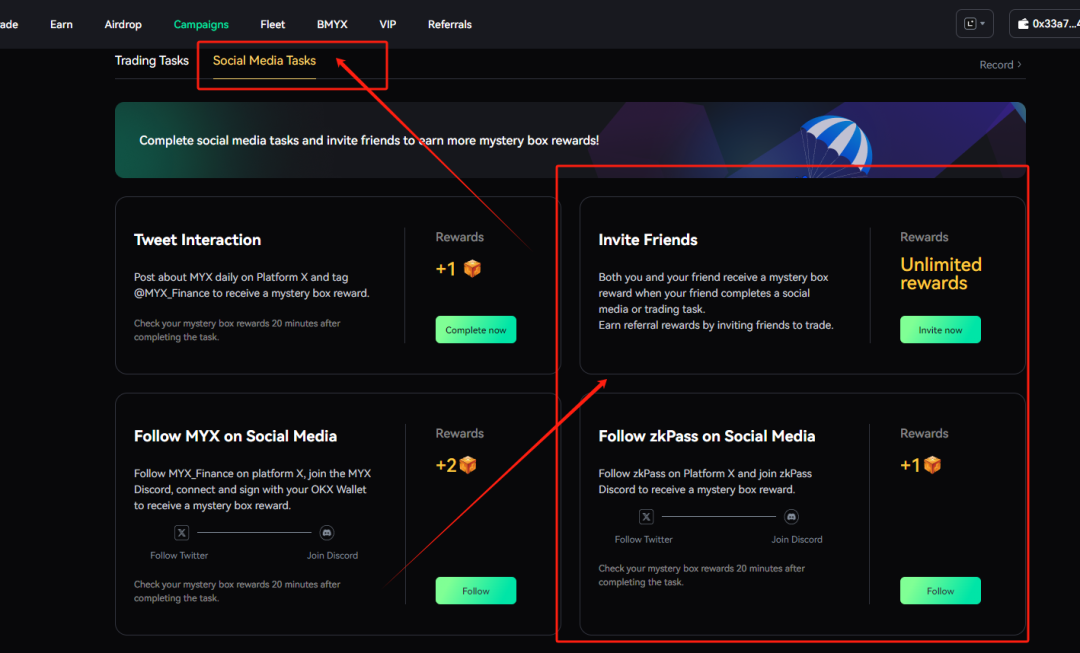Click the Unlimited rewards text
Viewport: 1080px width, 653px height.
tap(941, 274)
